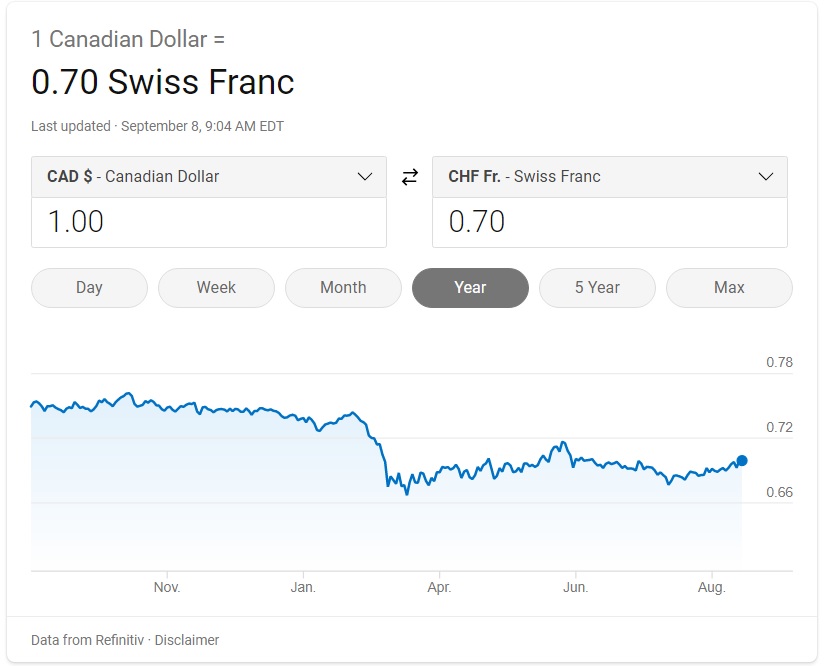Click the Last updated timestamp text

[156, 126]
